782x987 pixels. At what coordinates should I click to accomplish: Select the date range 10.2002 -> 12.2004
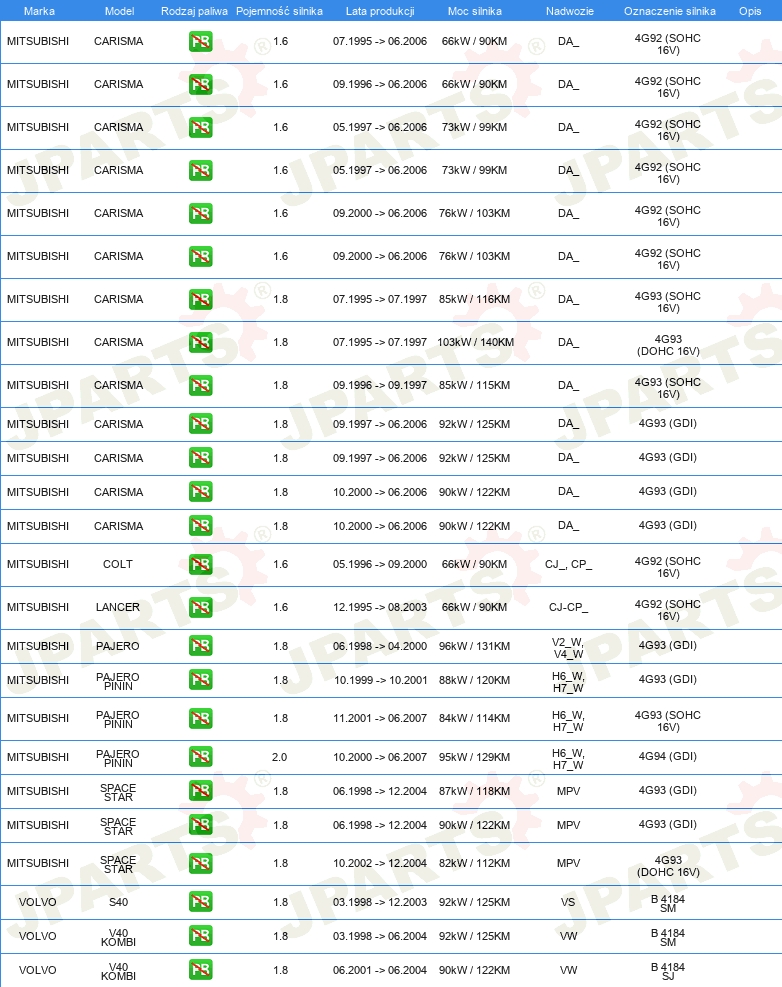(x=380, y=863)
